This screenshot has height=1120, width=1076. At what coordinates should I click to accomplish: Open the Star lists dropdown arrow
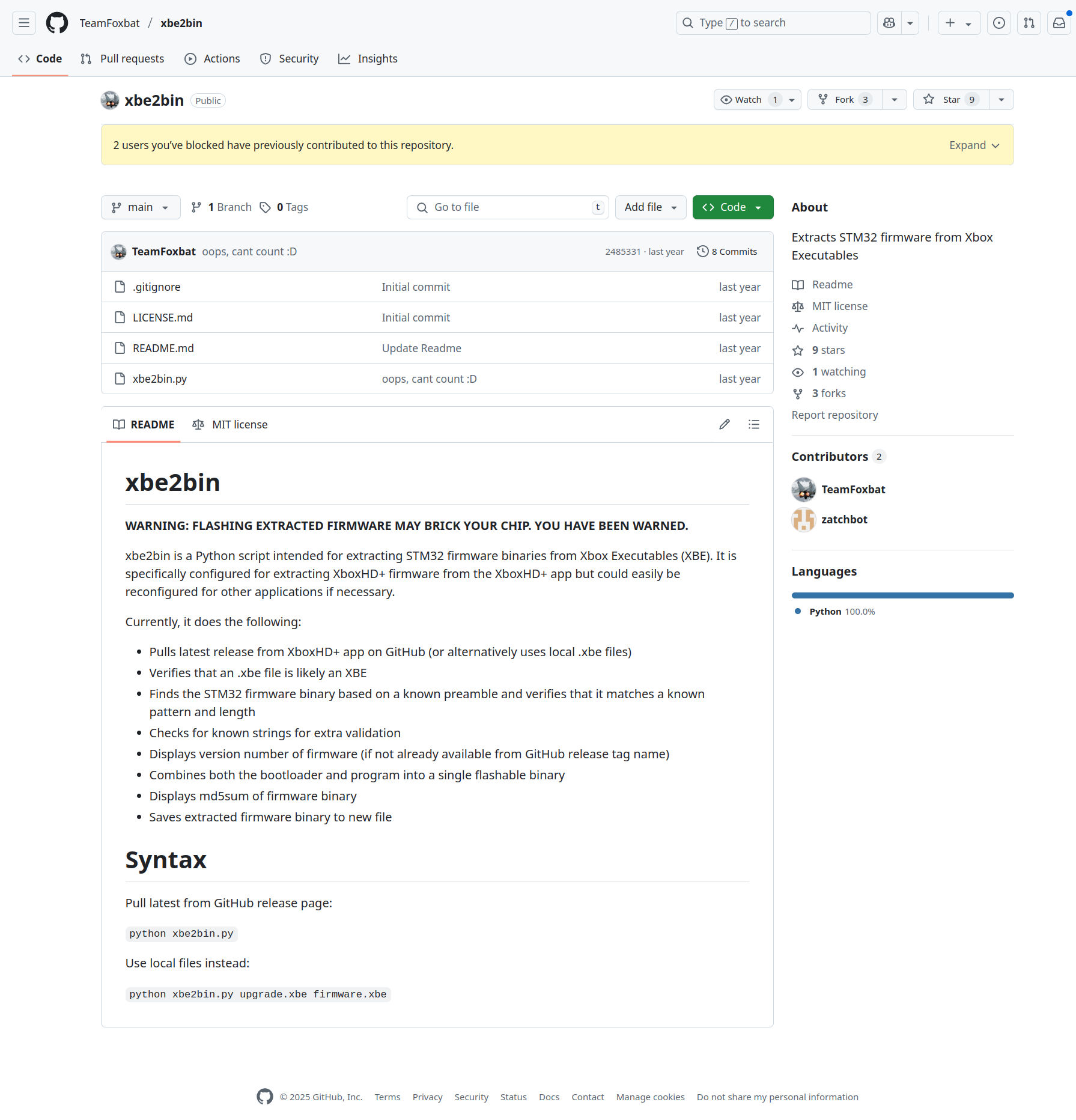coord(1002,100)
